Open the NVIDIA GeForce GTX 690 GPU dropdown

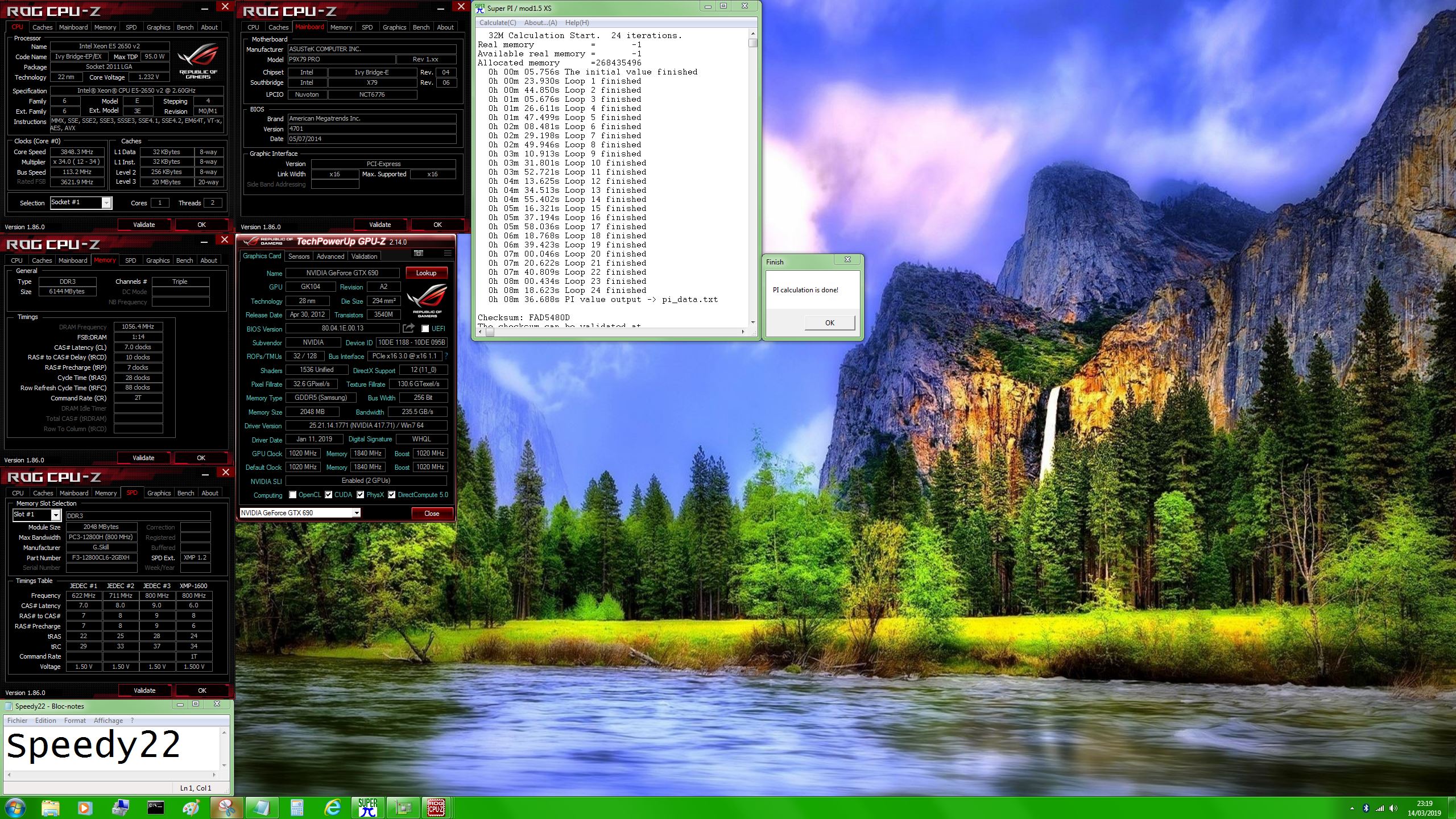coord(357,513)
